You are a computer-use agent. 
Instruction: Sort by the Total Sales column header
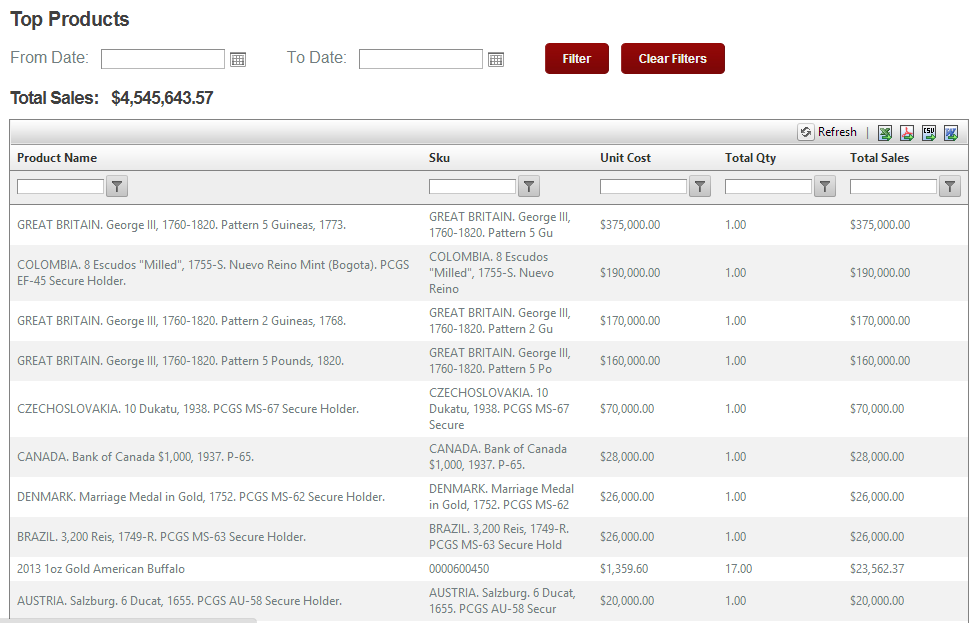pyautogui.click(x=879, y=158)
